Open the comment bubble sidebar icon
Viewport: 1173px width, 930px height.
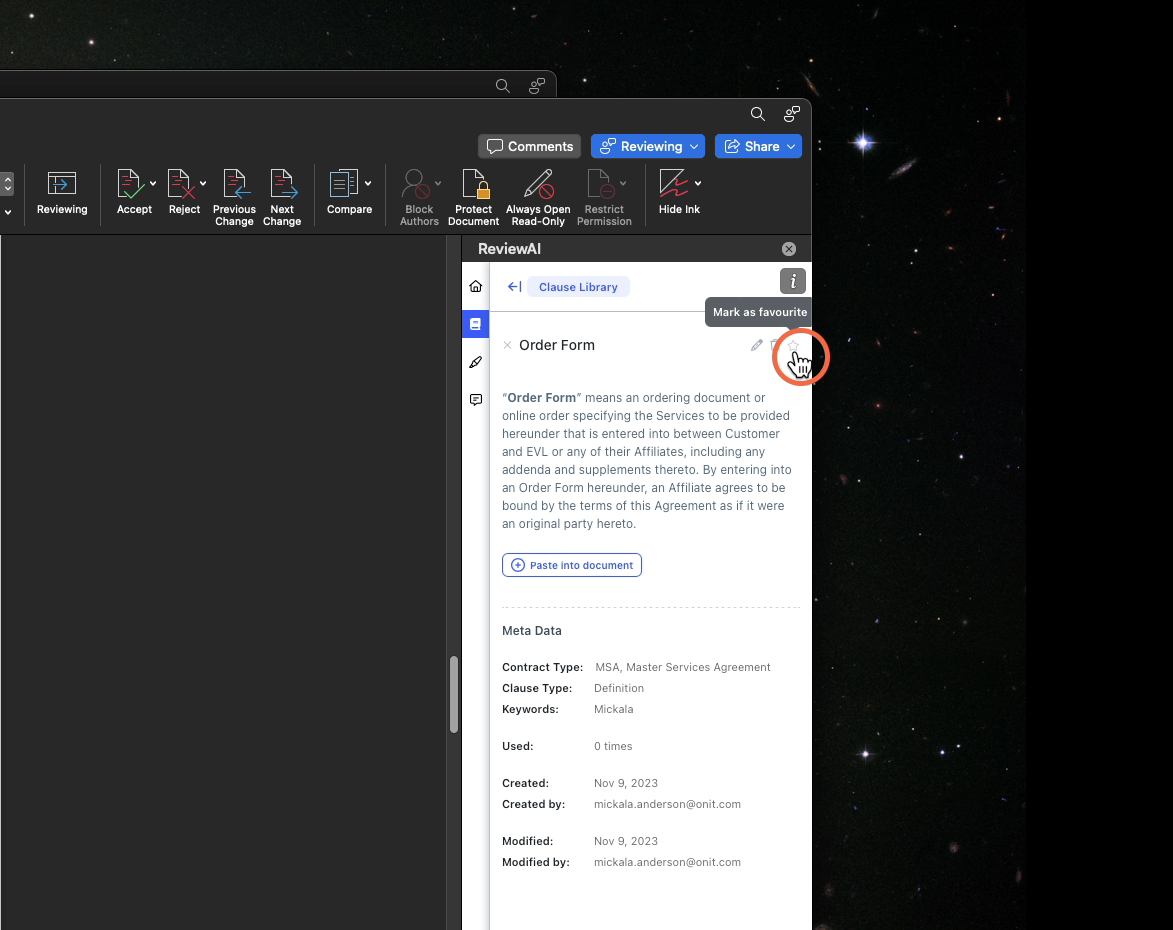pos(476,400)
